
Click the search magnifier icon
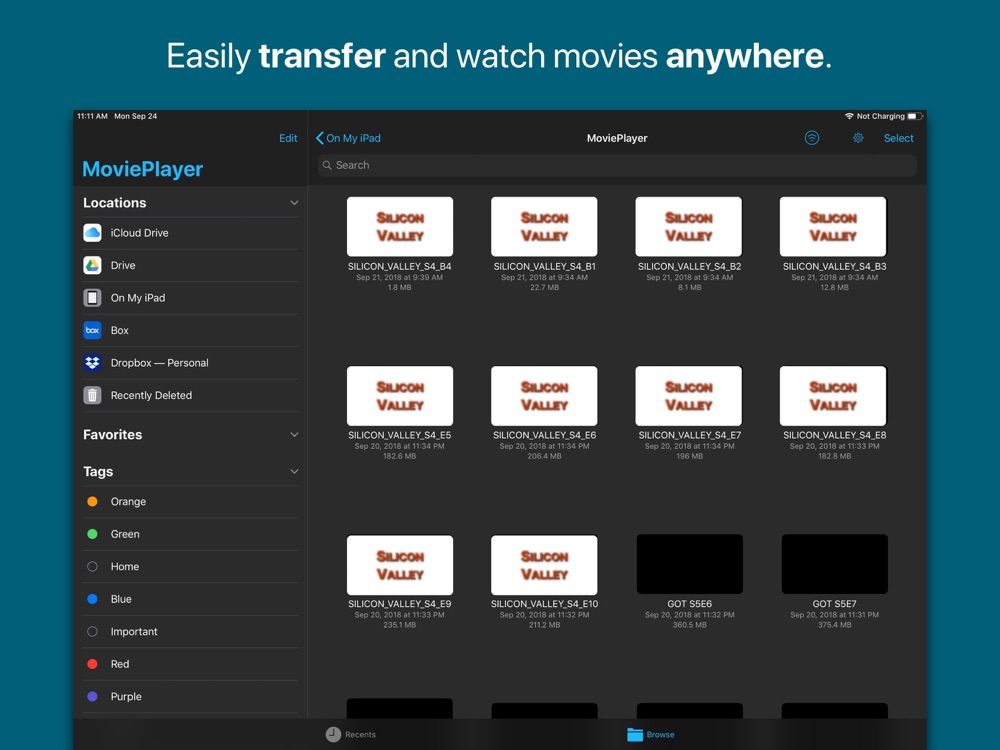point(327,165)
